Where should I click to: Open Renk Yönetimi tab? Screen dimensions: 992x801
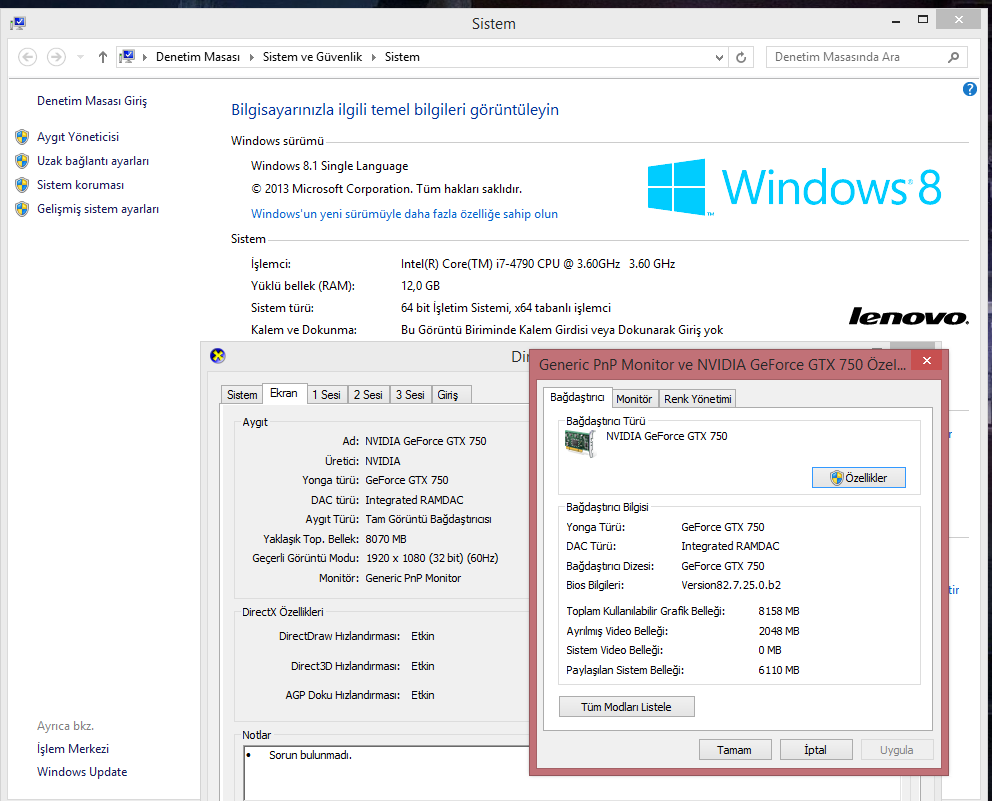[x=698, y=399]
